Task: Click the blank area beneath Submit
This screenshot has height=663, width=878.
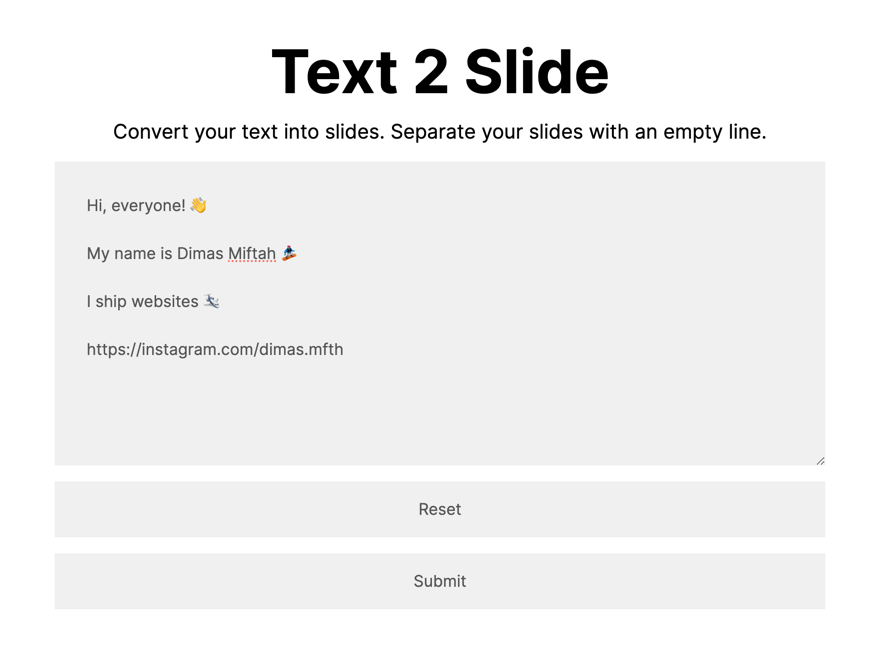Action: point(440,640)
